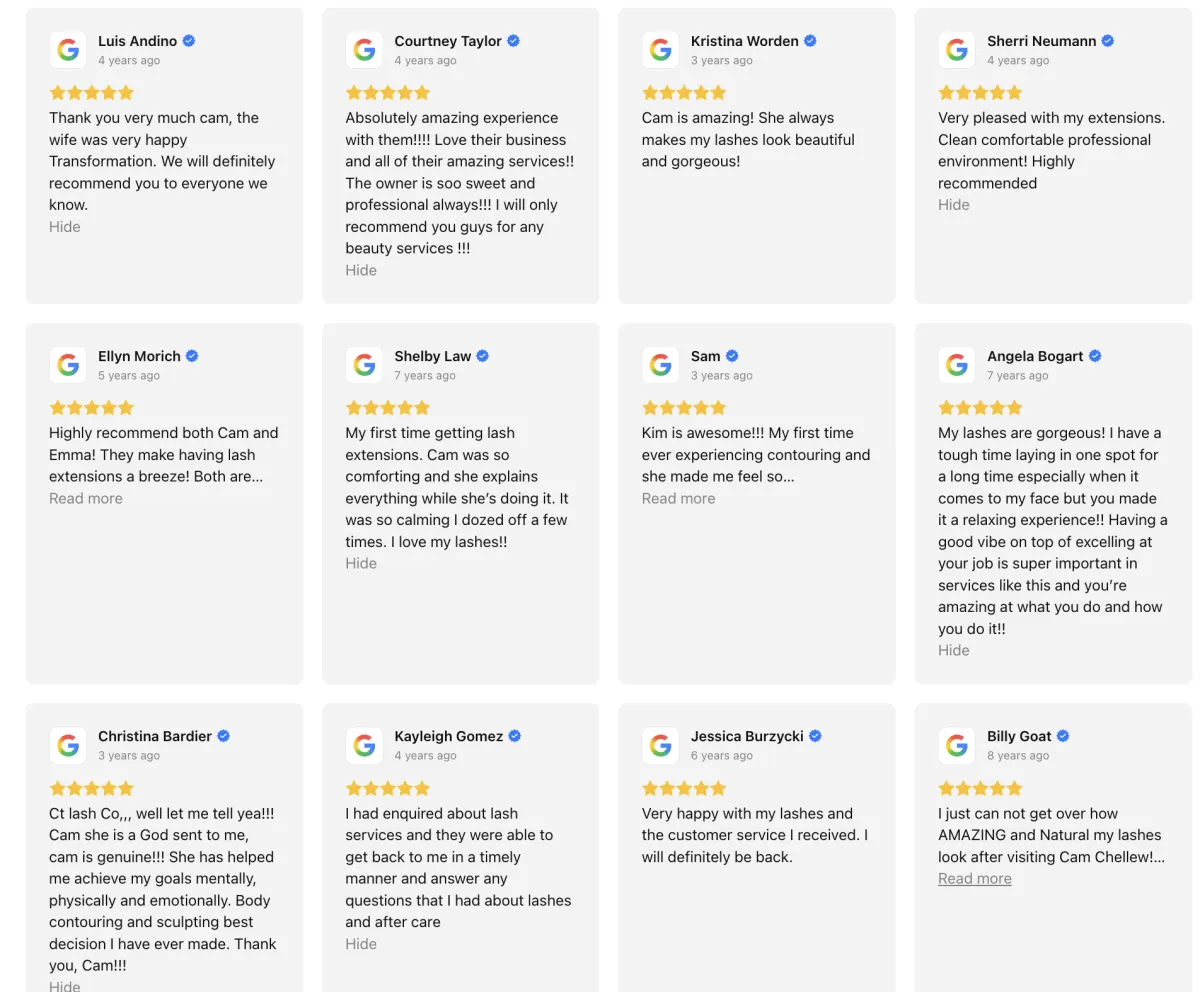Click the Google icon on Shelby Law's review
Viewport: 1200px width, 992px height.
[x=364, y=365]
